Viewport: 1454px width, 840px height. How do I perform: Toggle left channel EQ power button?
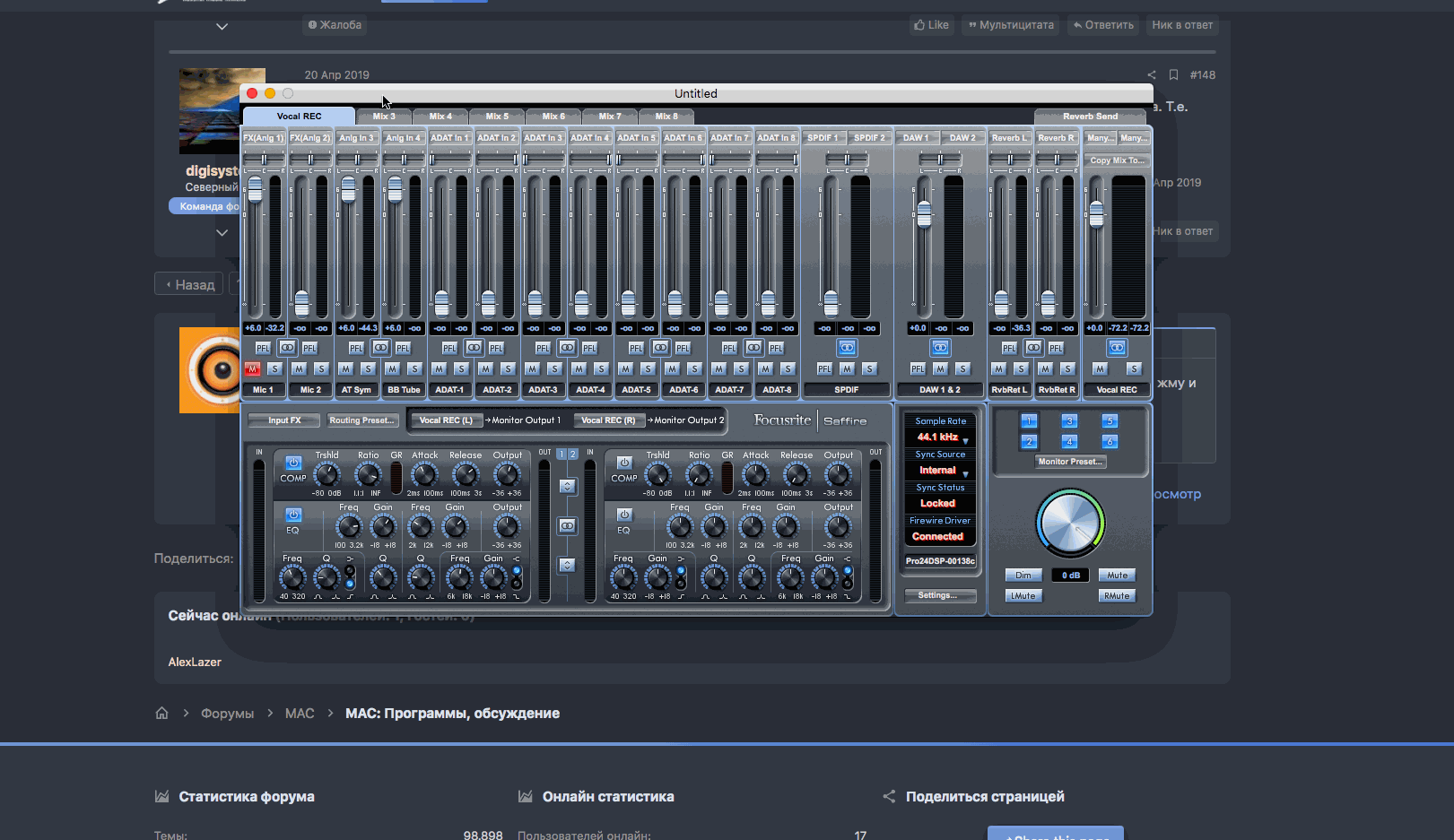point(293,515)
